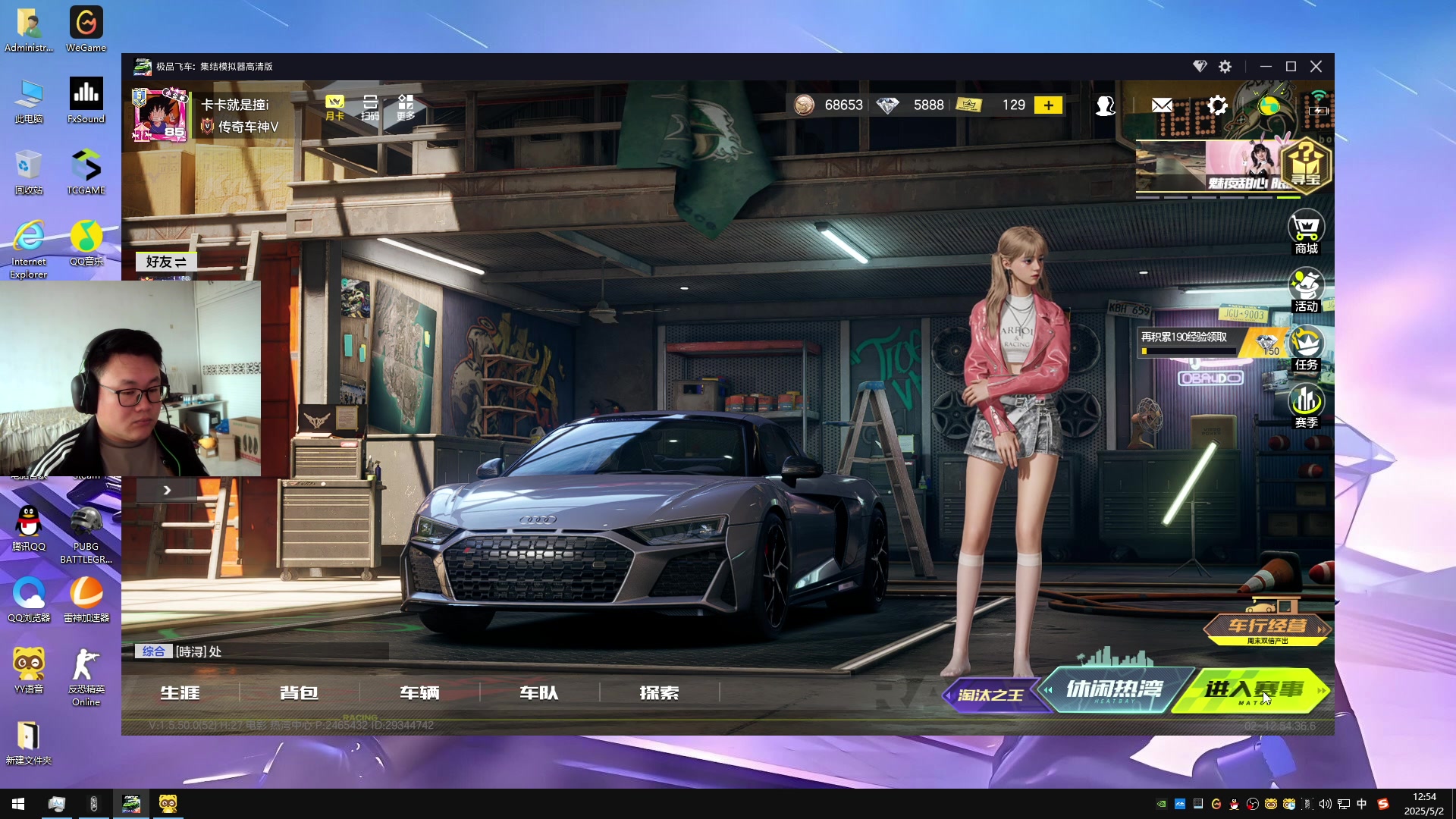Expand the side panel chevron arrow
This screenshot has height=819, width=1456.
[x=167, y=491]
